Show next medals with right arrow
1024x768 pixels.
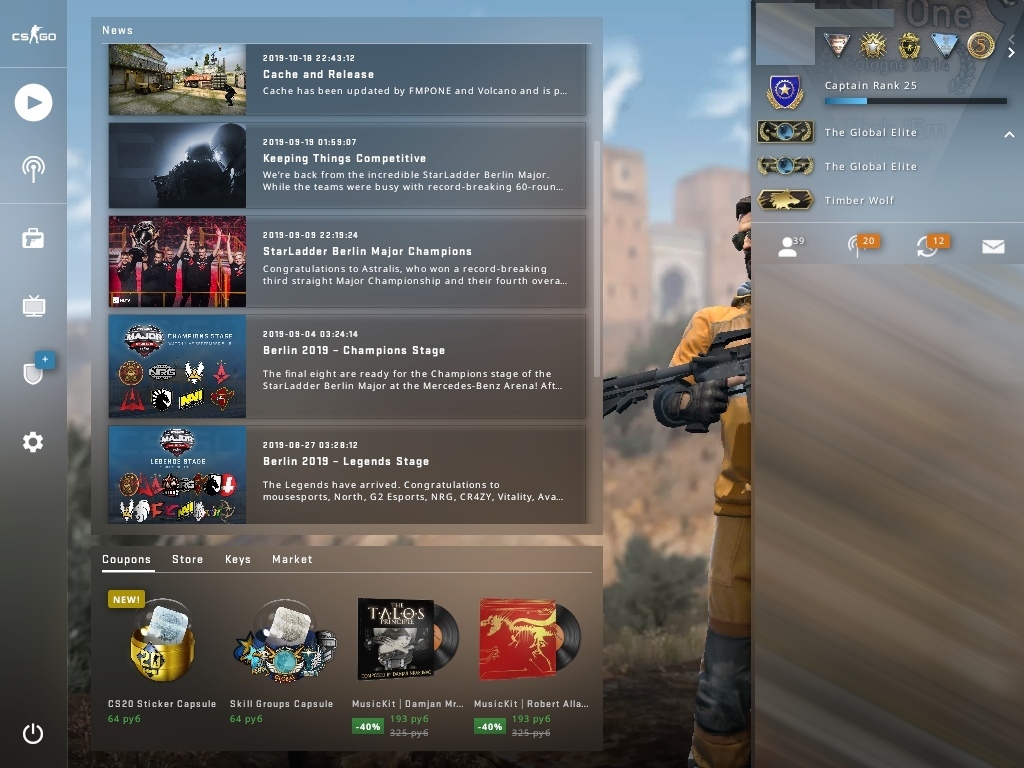tap(1011, 53)
